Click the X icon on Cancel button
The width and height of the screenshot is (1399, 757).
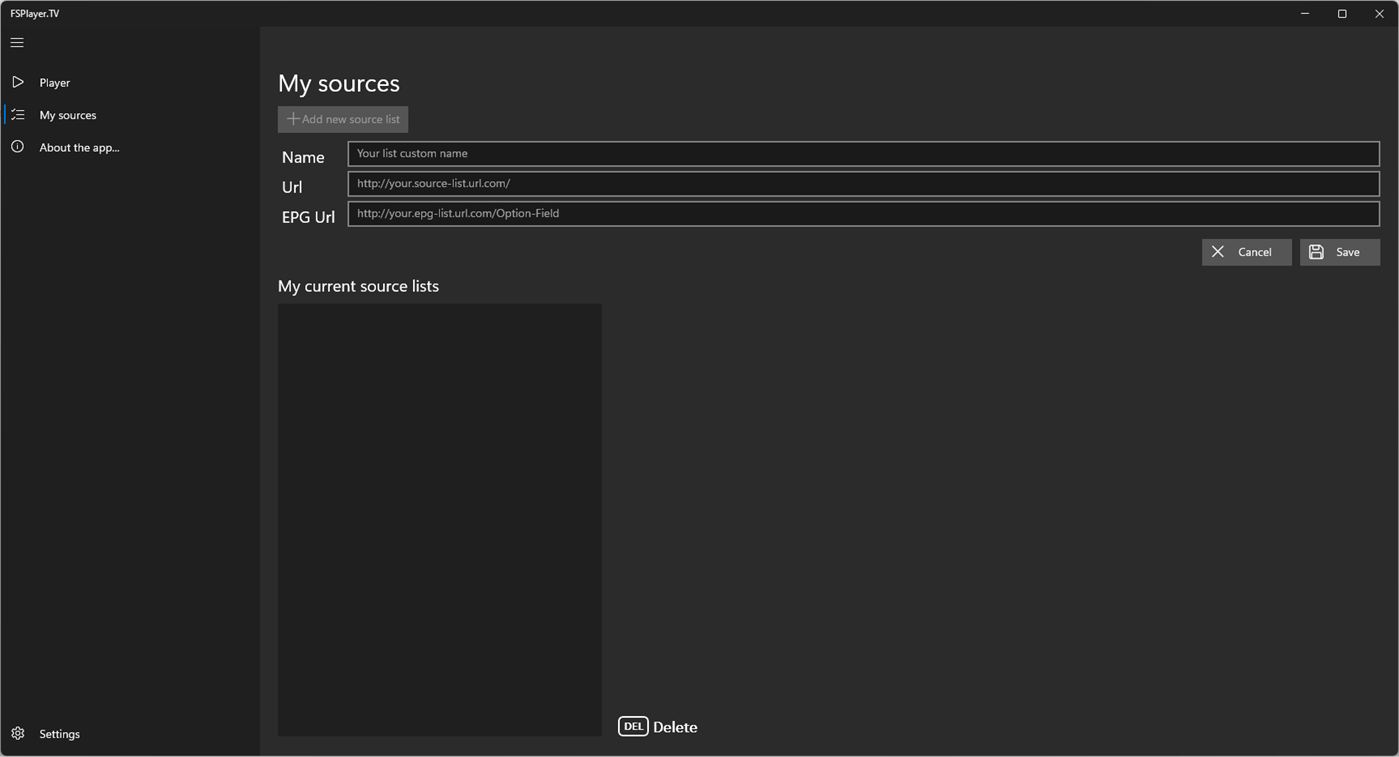(x=1218, y=251)
